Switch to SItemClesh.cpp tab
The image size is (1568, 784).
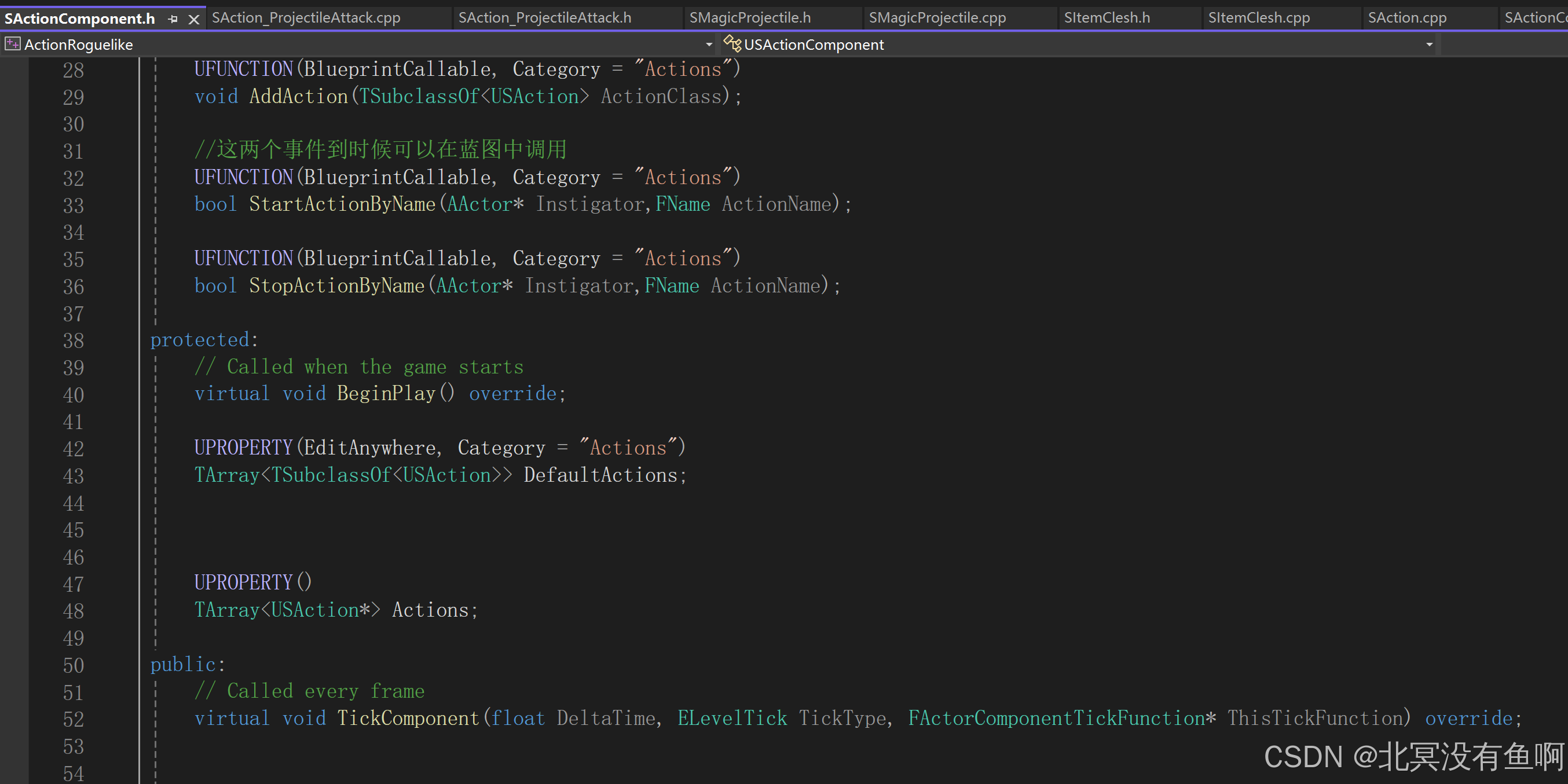1258,17
